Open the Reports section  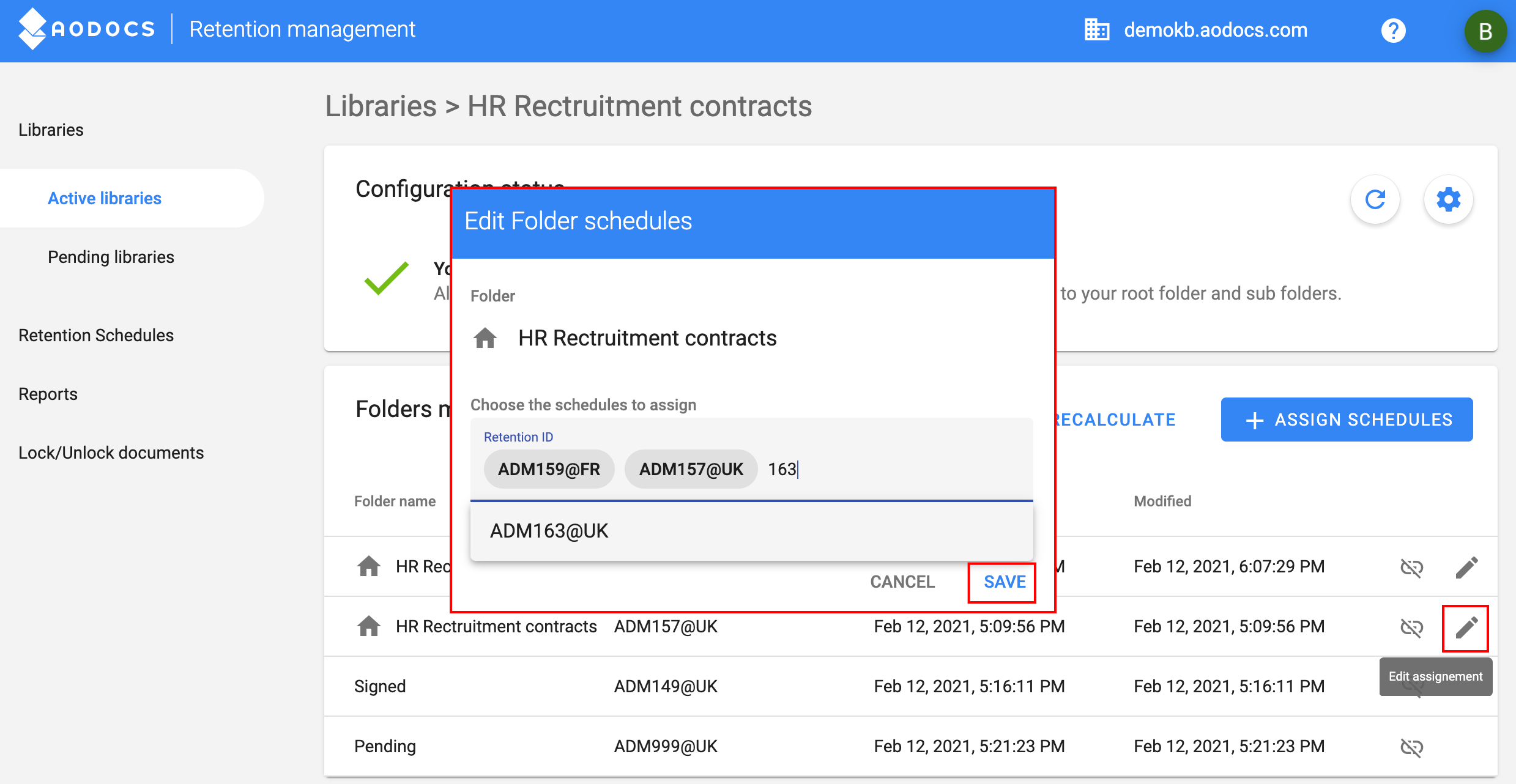click(x=48, y=394)
